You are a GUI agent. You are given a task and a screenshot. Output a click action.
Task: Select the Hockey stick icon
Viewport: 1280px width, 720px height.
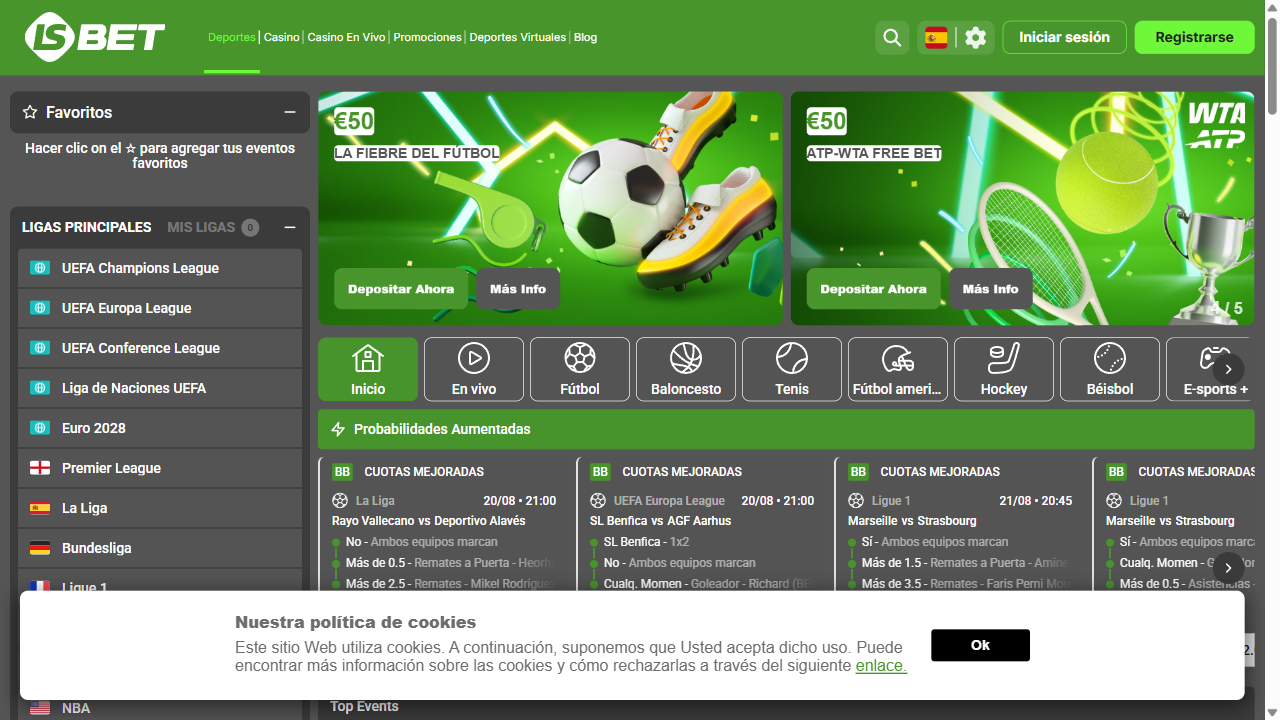(x=1004, y=358)
